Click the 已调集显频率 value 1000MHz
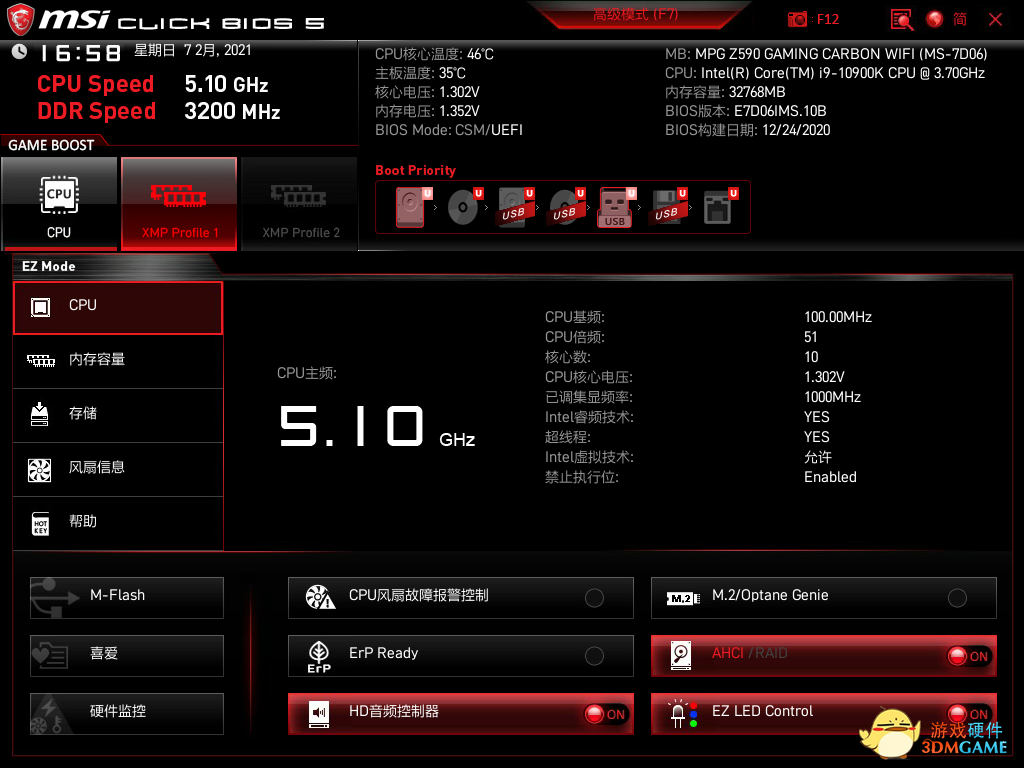Viewport: 1024px width, 768px height. click(832, 397)
